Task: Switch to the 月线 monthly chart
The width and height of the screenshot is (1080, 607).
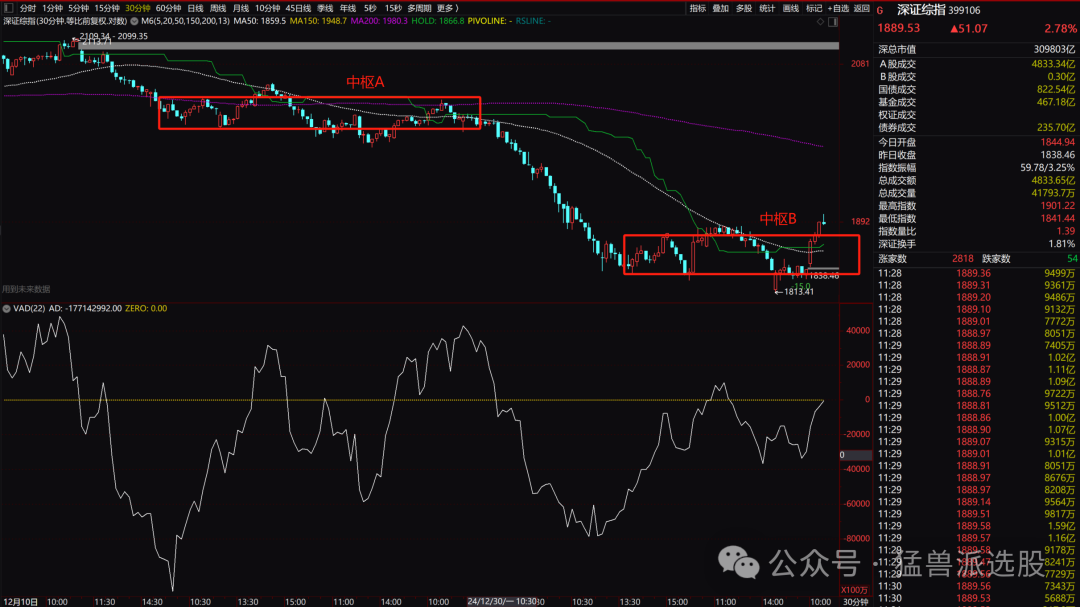Action: coord(240,8)
